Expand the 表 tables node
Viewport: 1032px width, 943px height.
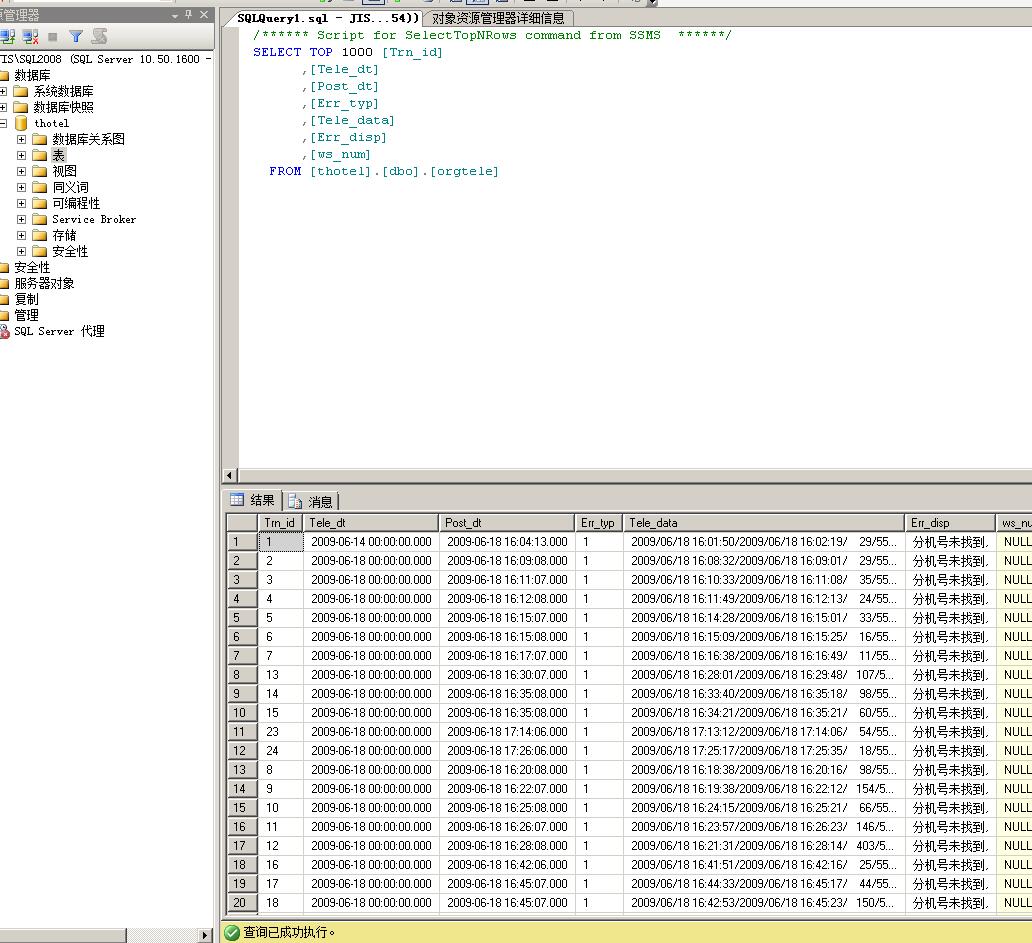22,155
